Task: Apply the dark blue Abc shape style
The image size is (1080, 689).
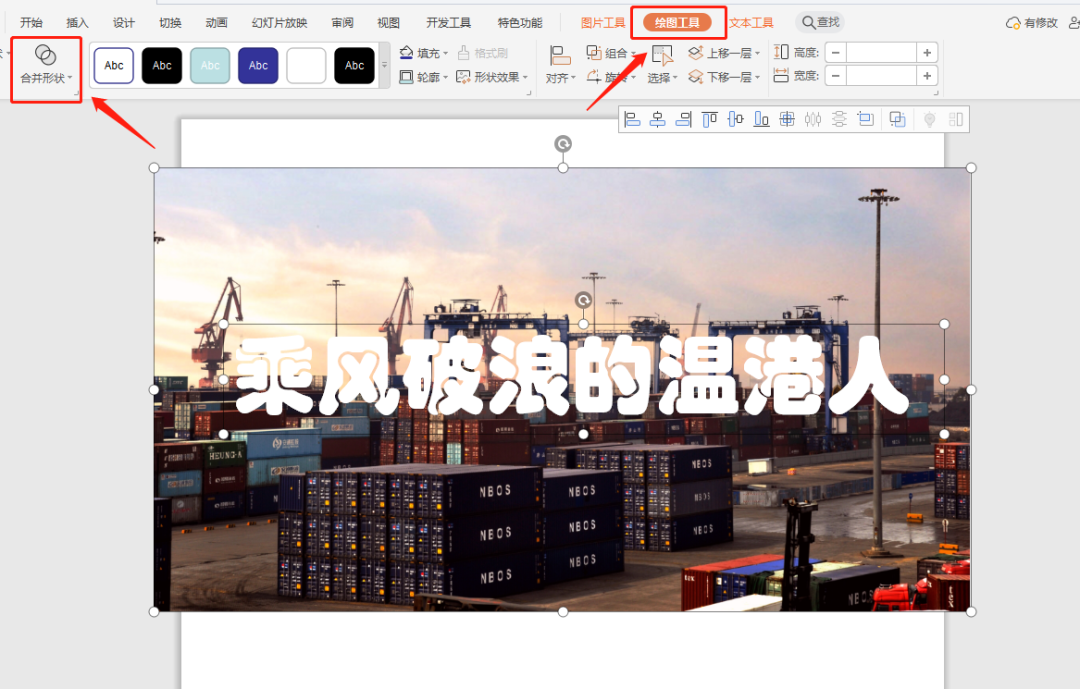Action: click(x=258, y=65)
